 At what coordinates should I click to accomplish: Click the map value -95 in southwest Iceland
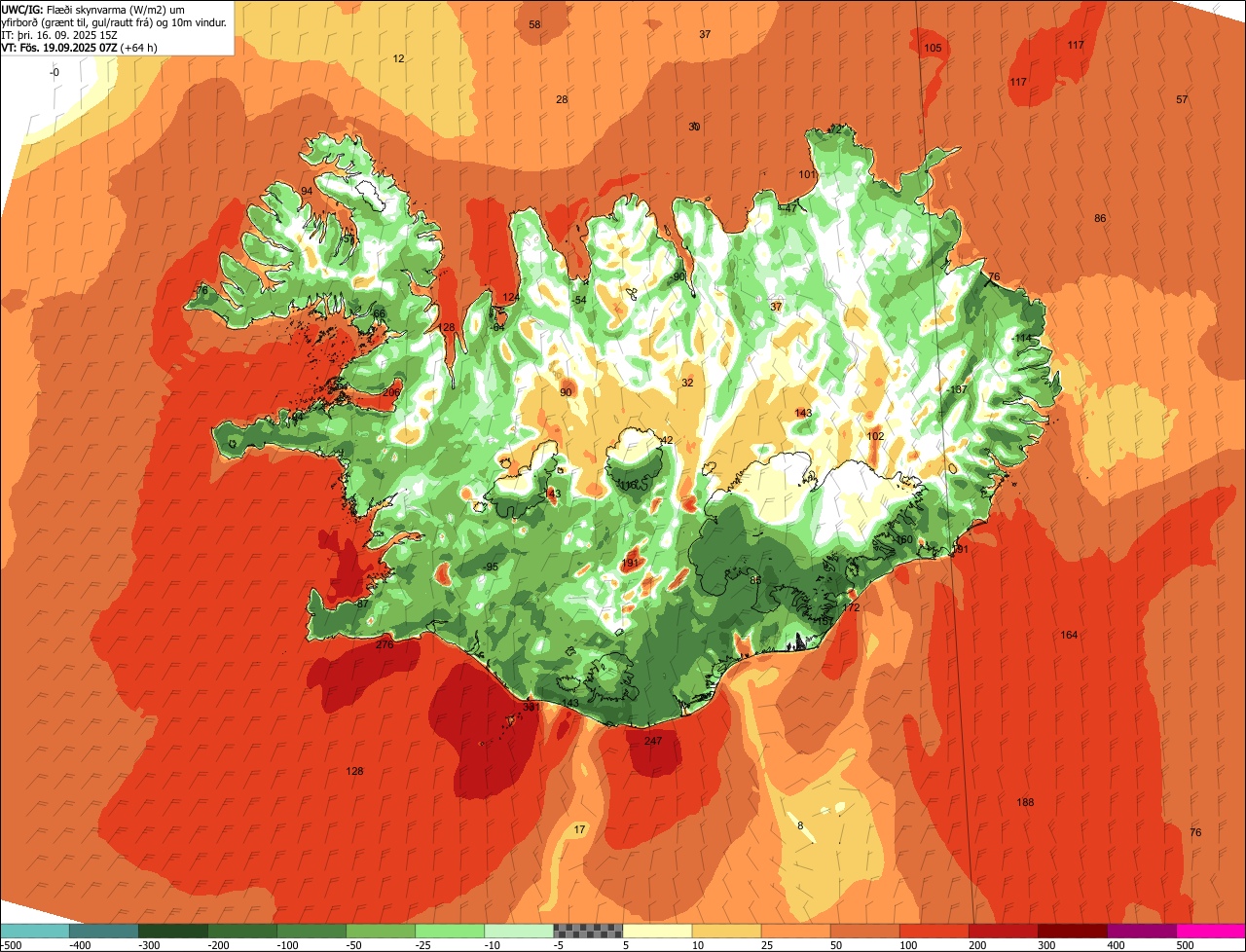pyautogui.click(x=491, y=567)
